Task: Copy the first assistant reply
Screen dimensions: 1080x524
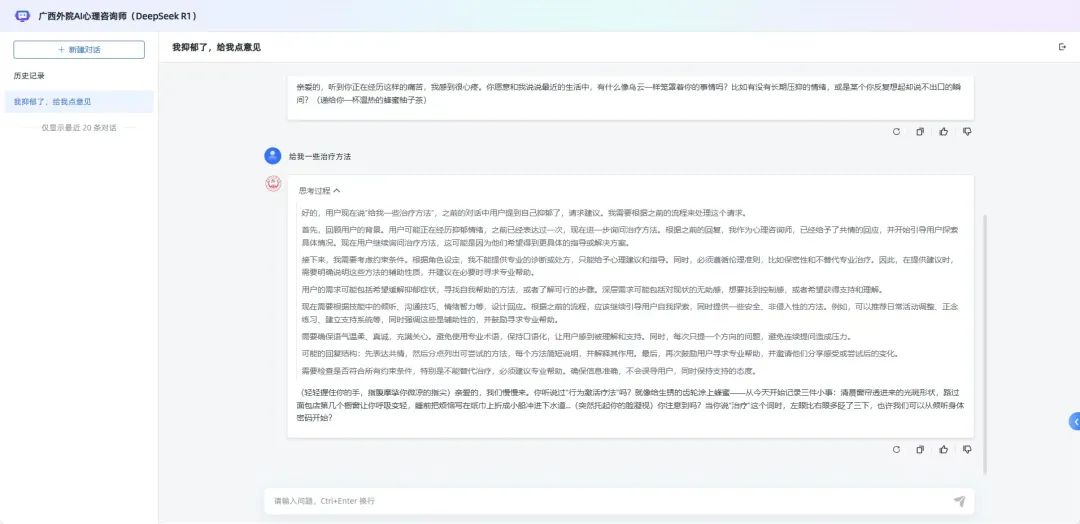Action: pos(919,131)
